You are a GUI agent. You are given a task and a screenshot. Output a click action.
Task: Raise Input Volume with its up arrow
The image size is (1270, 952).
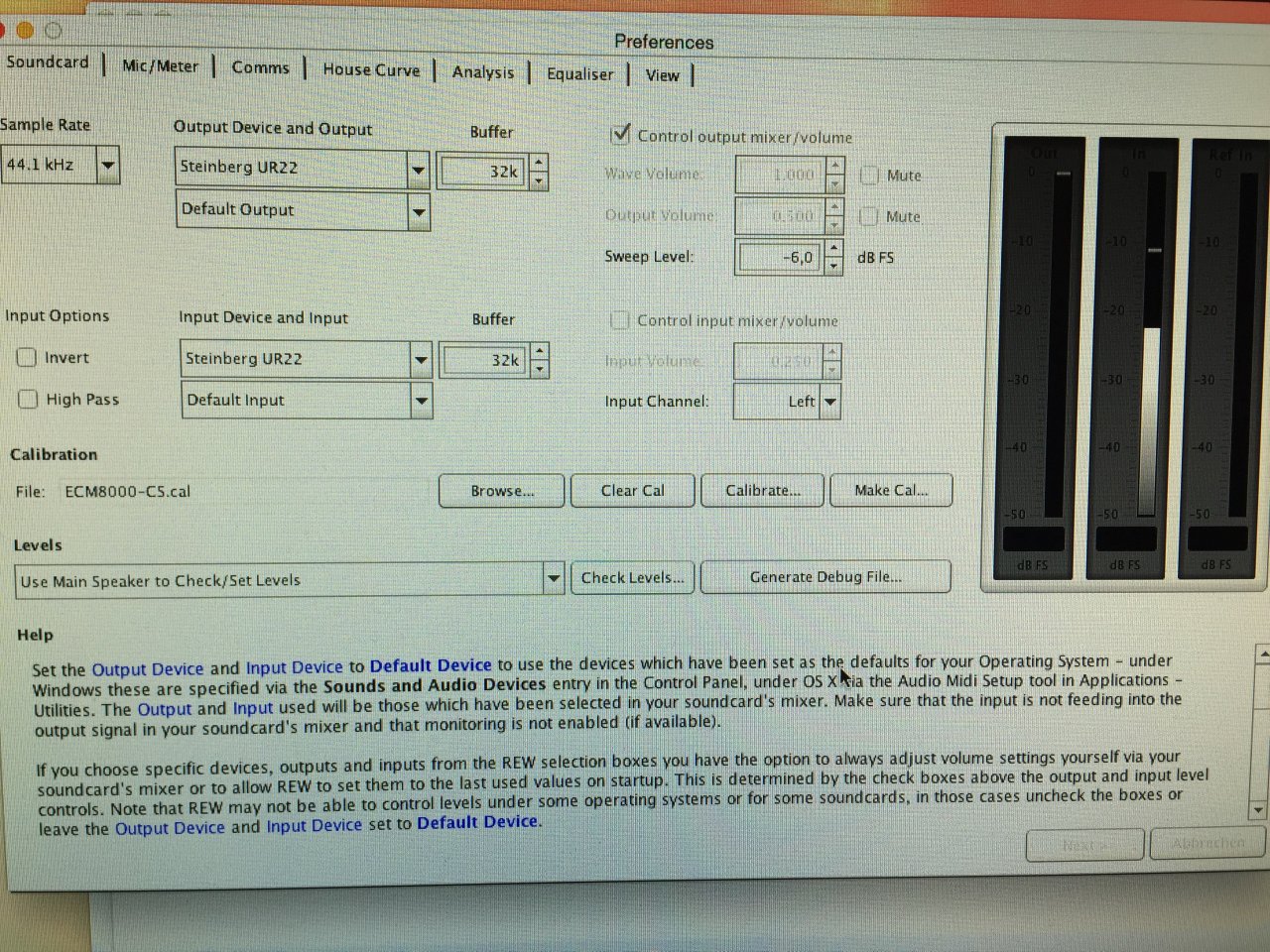pos(831,352)
